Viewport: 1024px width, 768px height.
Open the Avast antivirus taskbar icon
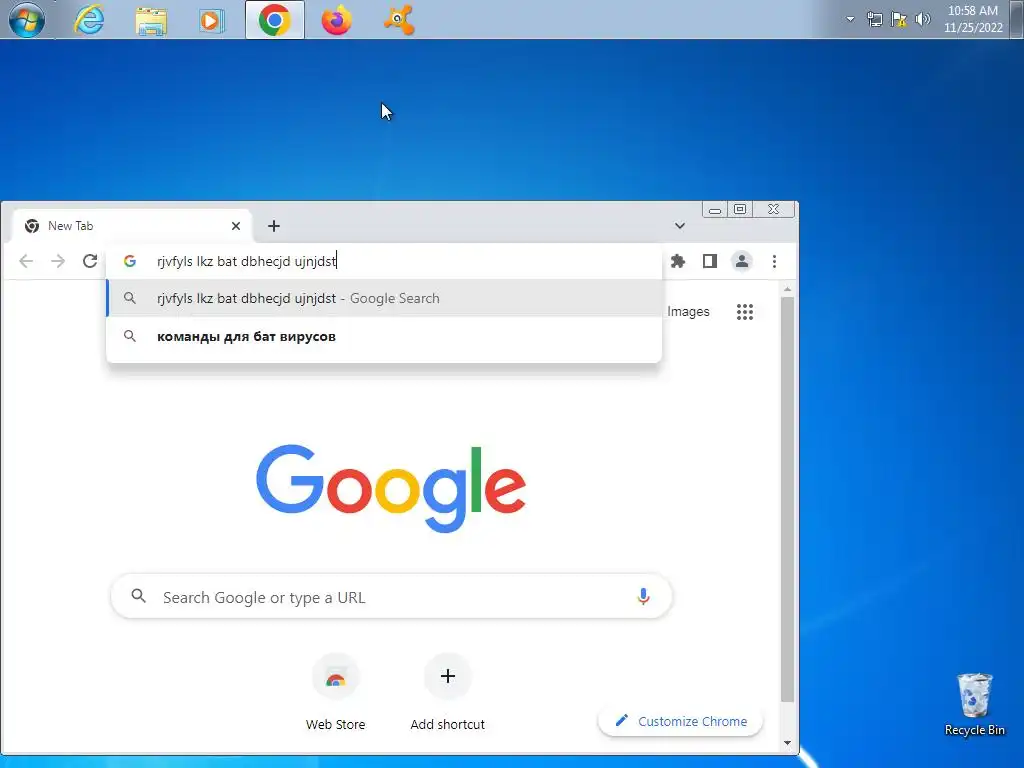coord(398,20)
